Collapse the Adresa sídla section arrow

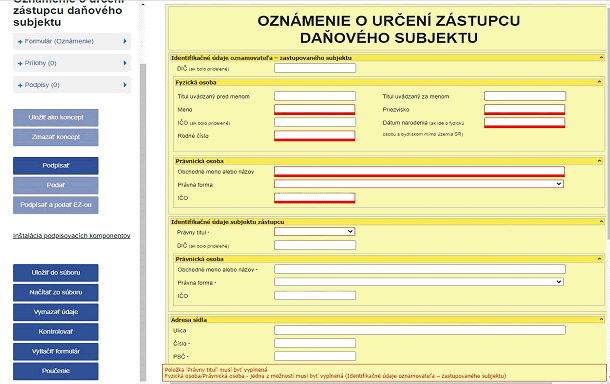pos(601,319)
